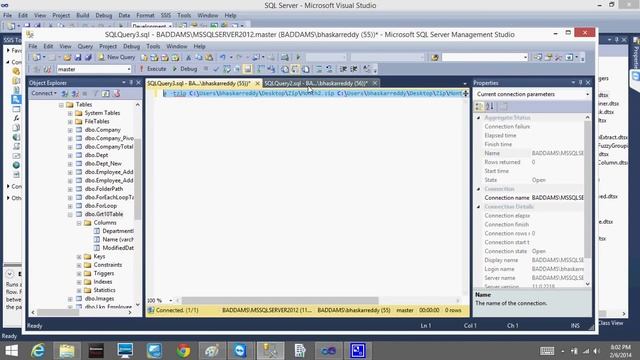Collapse the Columns folder
The width and height of the screenshot is (640, 360).
coord(79,223)
